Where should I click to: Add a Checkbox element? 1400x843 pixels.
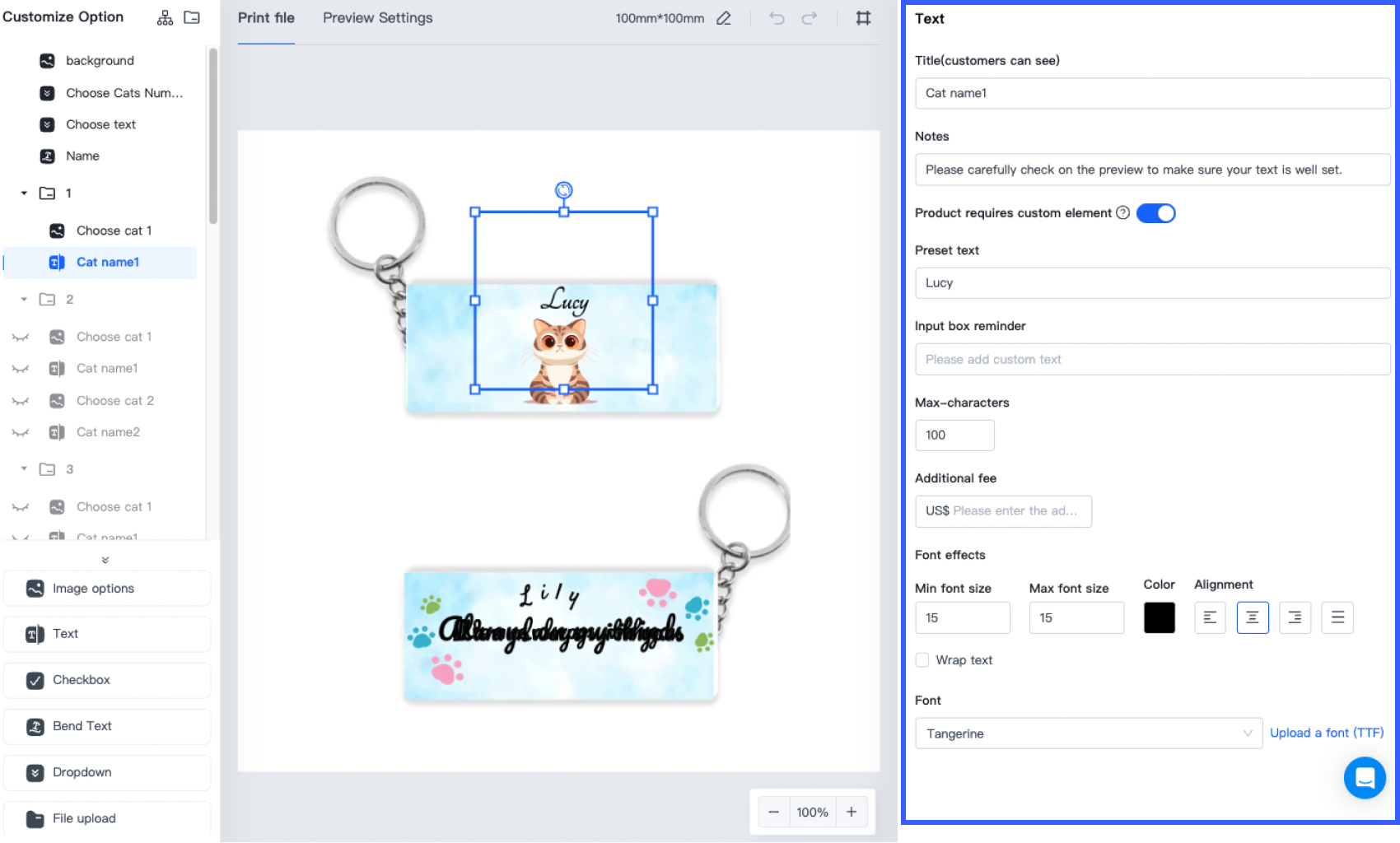(107, 680)
